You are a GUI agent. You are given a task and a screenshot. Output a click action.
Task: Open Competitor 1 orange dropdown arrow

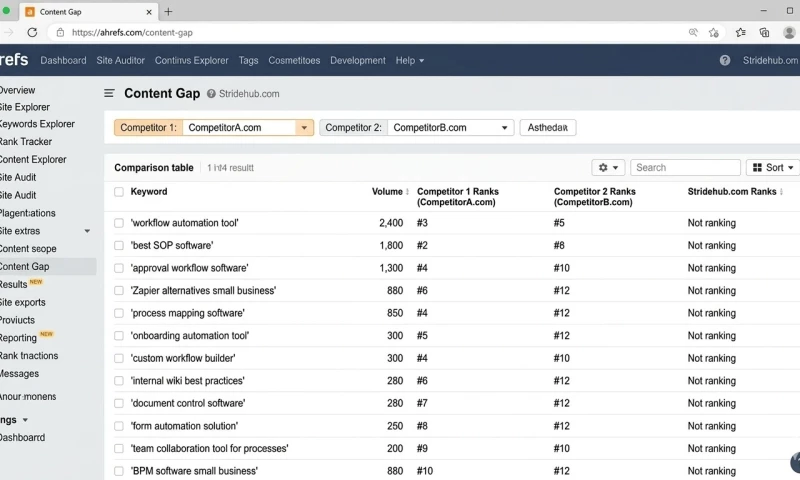(x=304, y=128)
